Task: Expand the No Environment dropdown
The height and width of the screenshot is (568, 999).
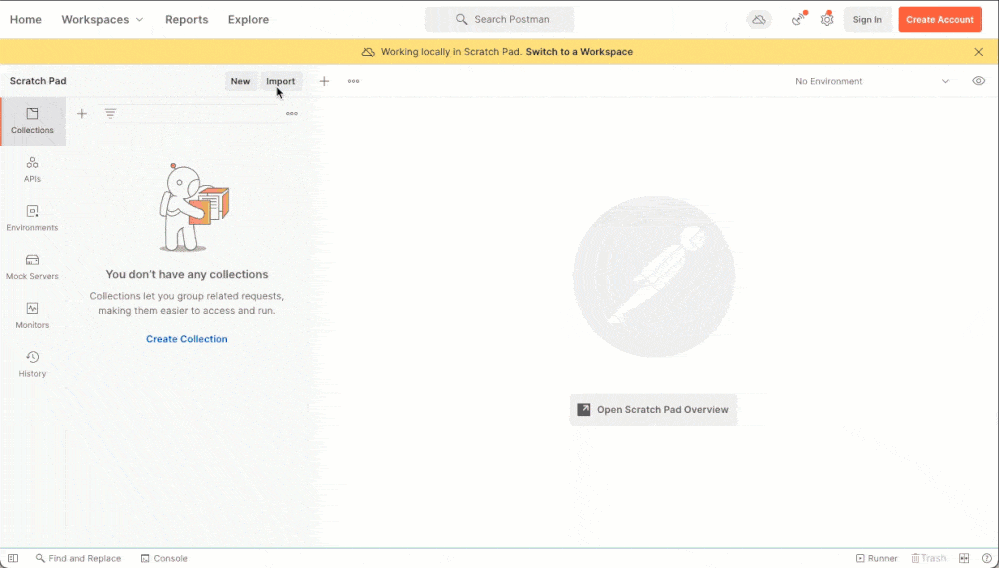Action: click(873, 81)
